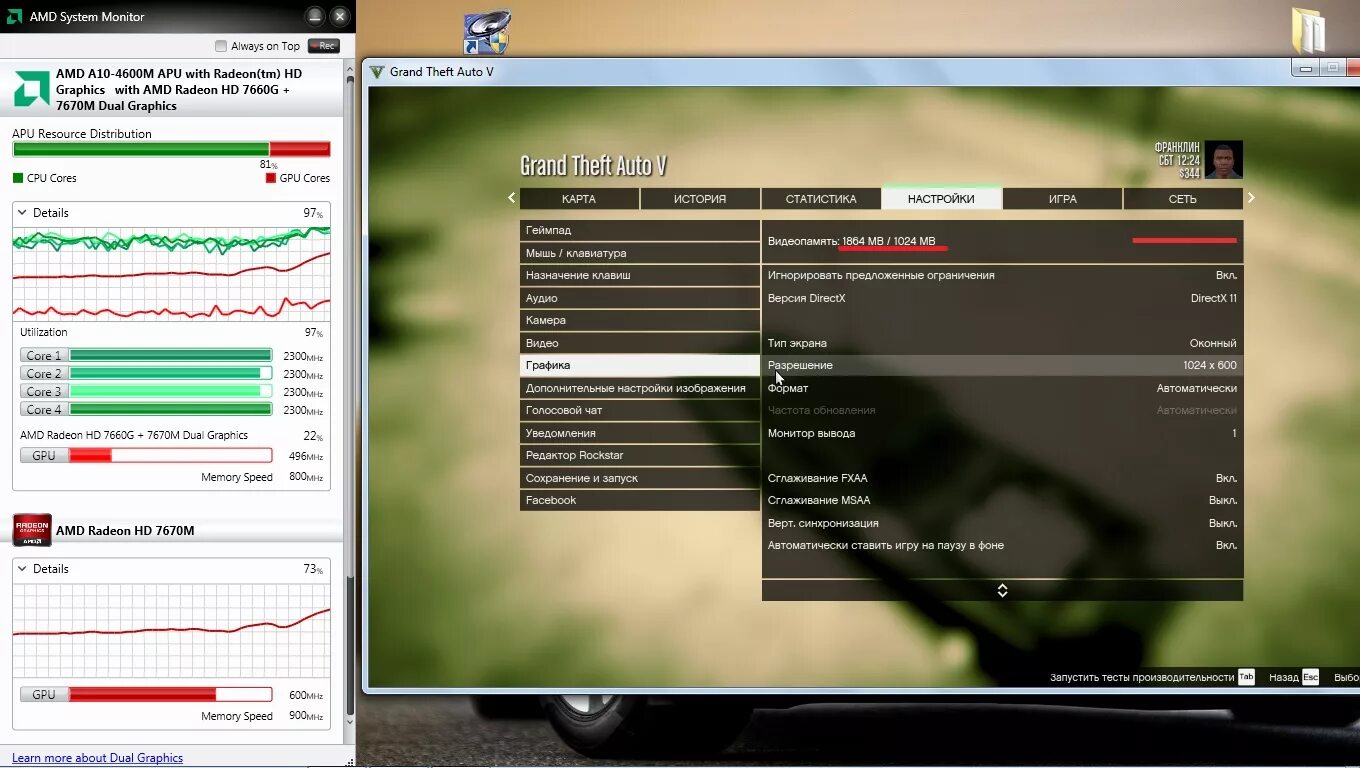Enable the Always on Top checkbox
Image resolution: width=1360 pixels, height=768 pixels.
(x=221, y=46)
